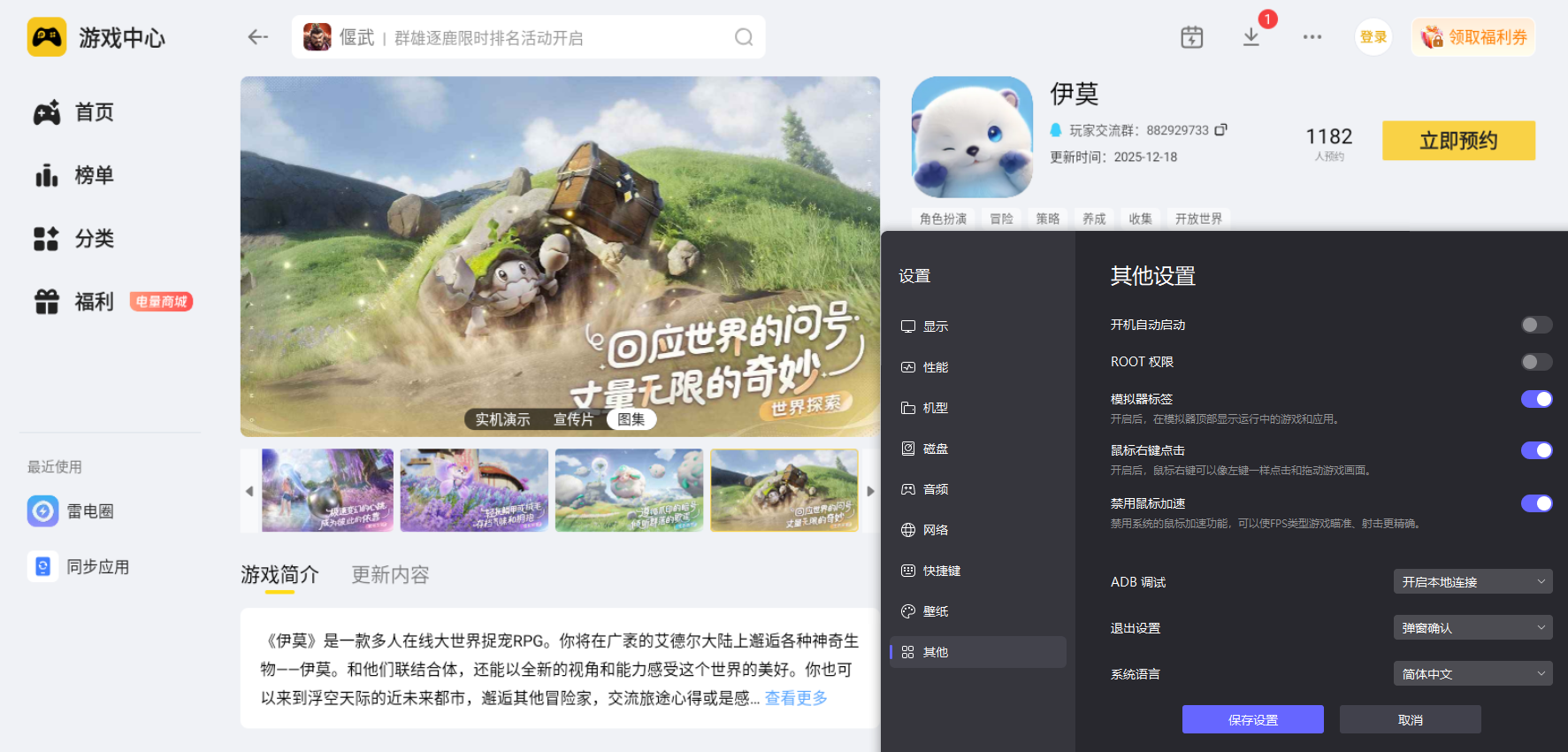Click the search magnifier icon
This screenshot has height=752, width=1568.
coord(744,37)
